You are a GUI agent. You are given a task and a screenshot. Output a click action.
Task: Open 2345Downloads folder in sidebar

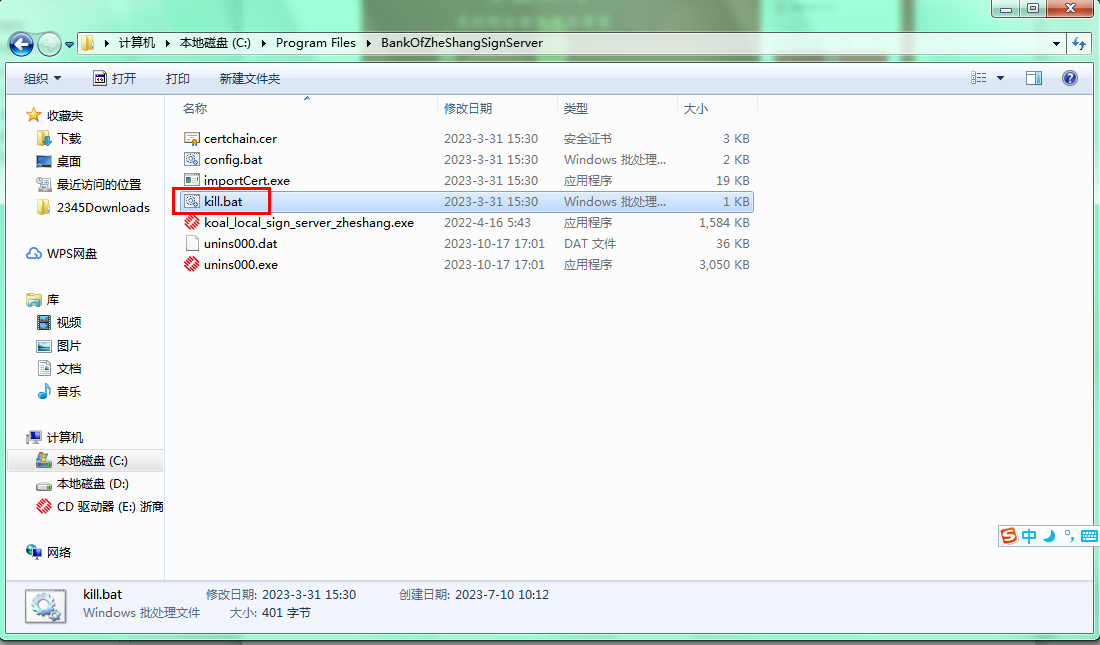click(103, 208)
